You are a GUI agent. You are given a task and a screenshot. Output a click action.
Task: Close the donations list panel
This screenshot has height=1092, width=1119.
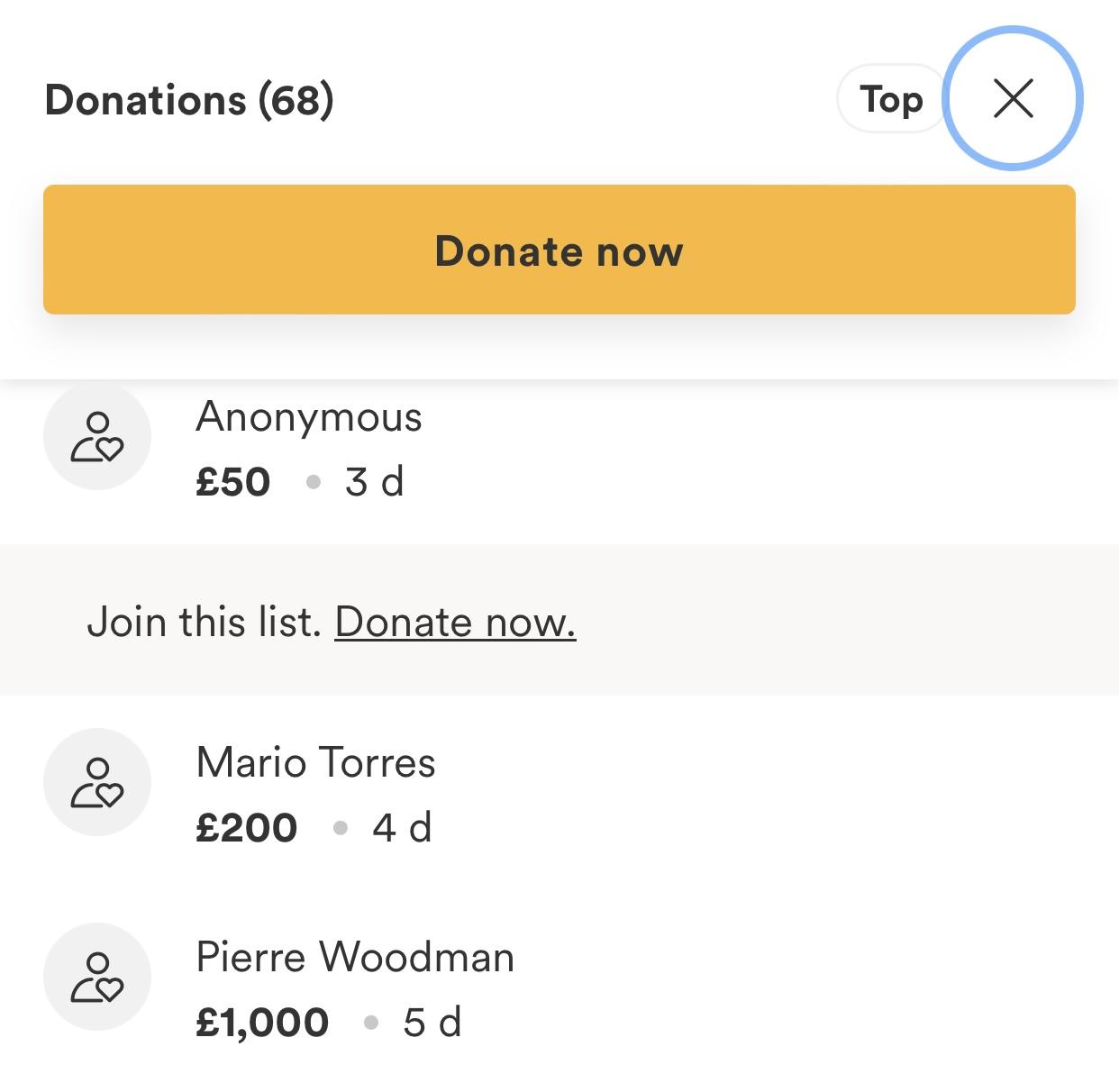(1013, 98)
